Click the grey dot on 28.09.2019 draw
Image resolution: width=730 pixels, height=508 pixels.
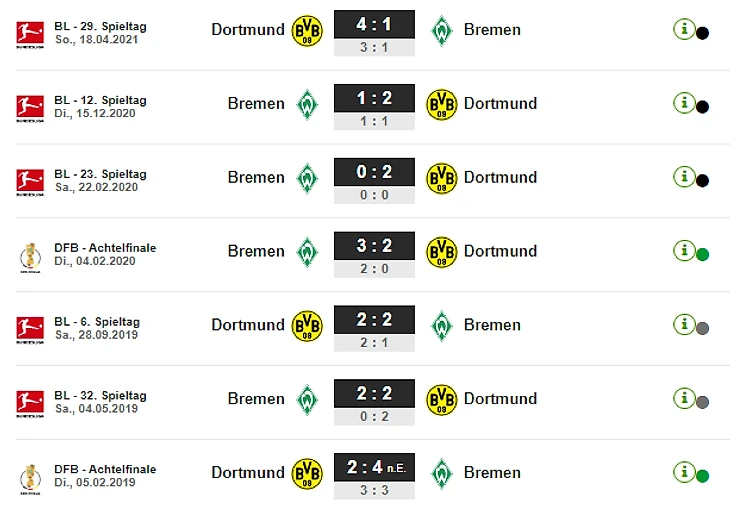(702, 328)
